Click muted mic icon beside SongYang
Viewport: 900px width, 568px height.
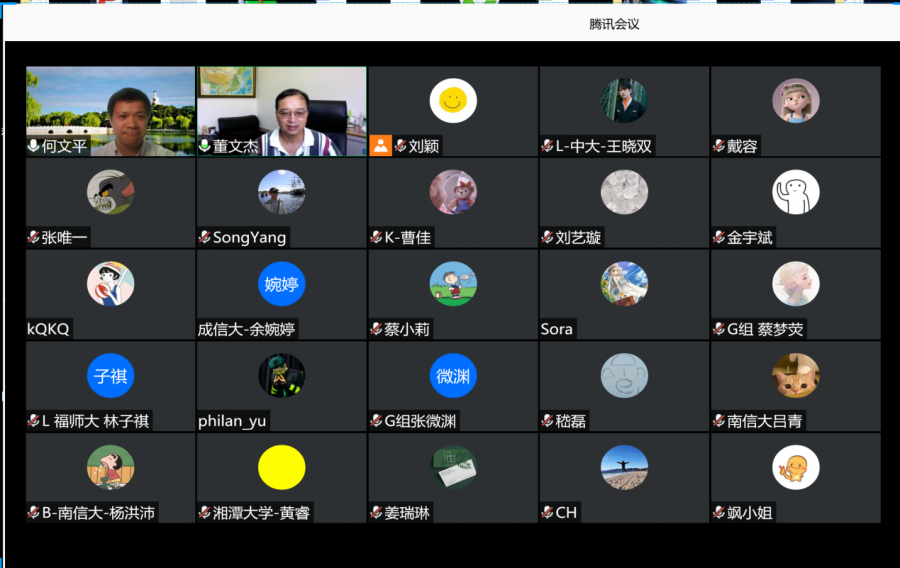[x=204, y=238]
